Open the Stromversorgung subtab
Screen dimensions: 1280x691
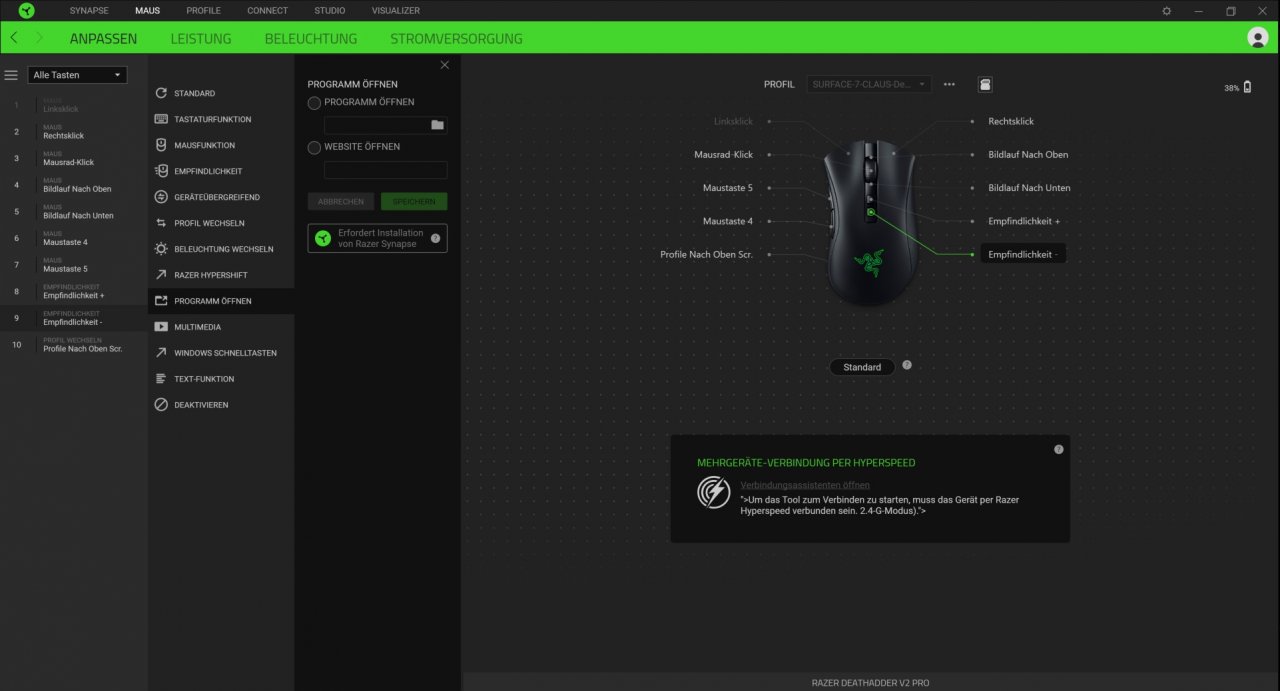(x=456, y=38)
